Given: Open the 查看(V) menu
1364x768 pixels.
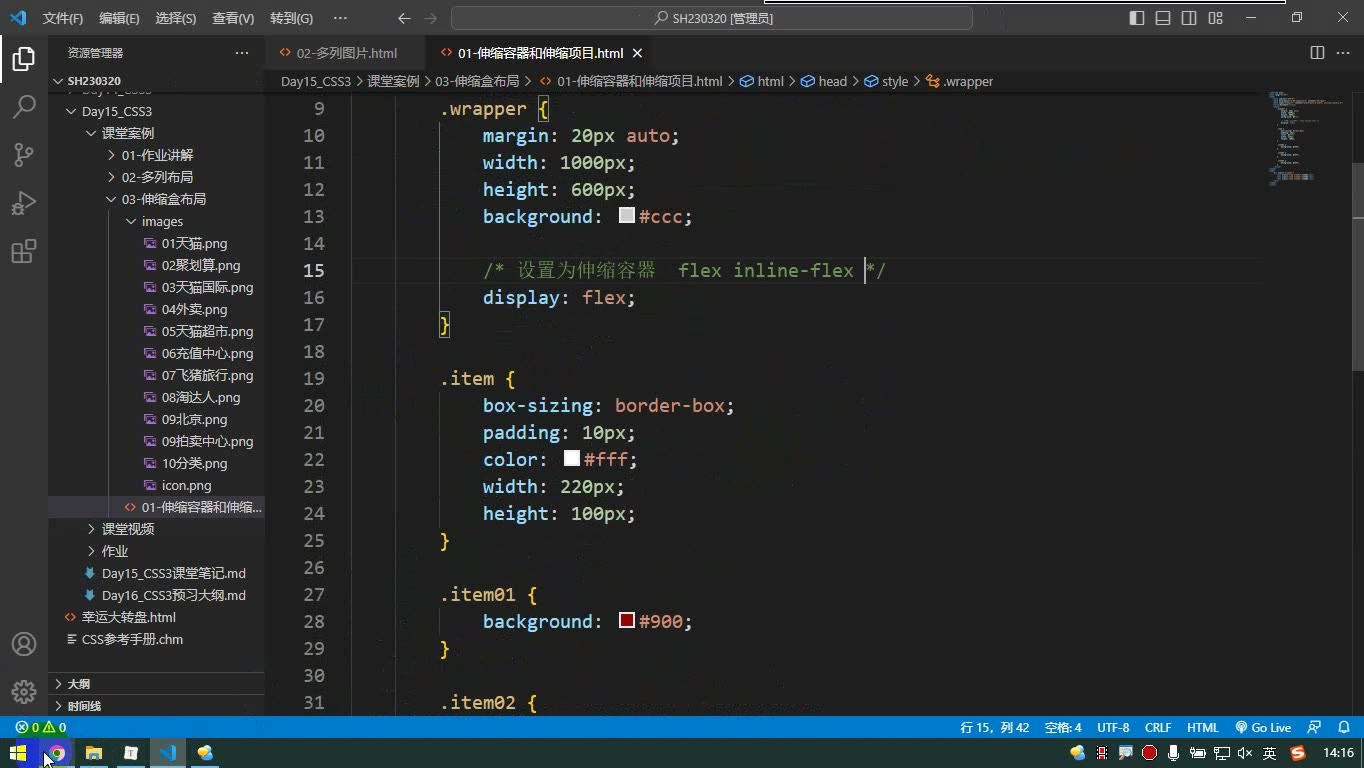Looking at the screenshot, I should point(233,18).
